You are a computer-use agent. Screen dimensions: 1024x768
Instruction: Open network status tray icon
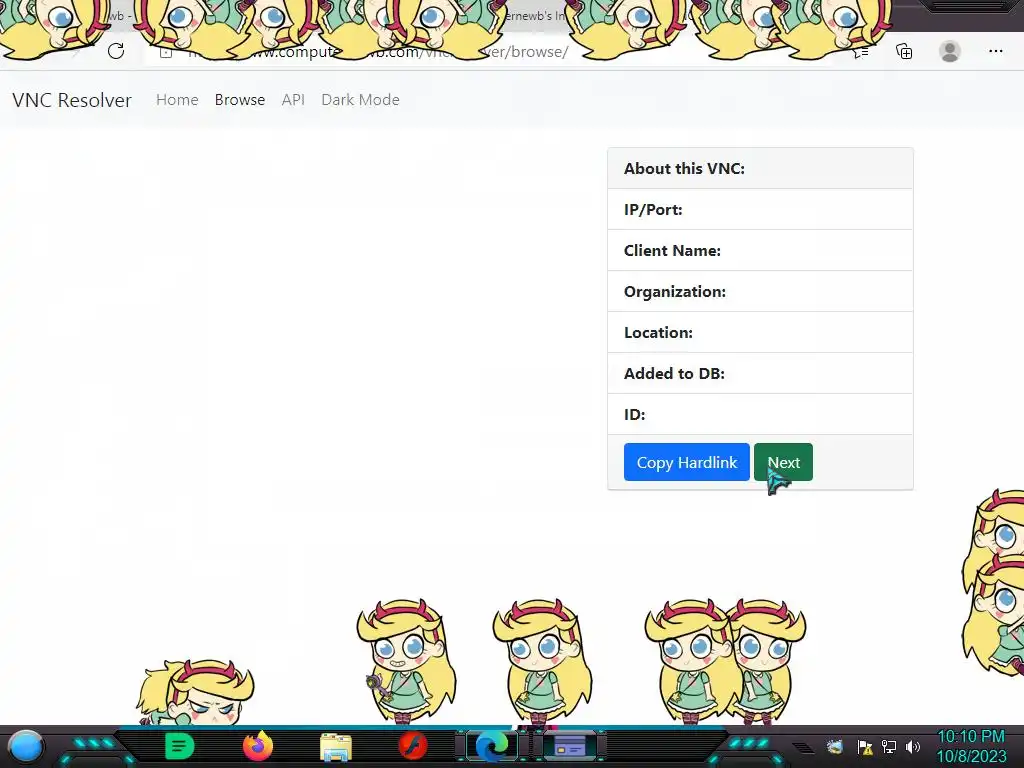pos(889,747)
